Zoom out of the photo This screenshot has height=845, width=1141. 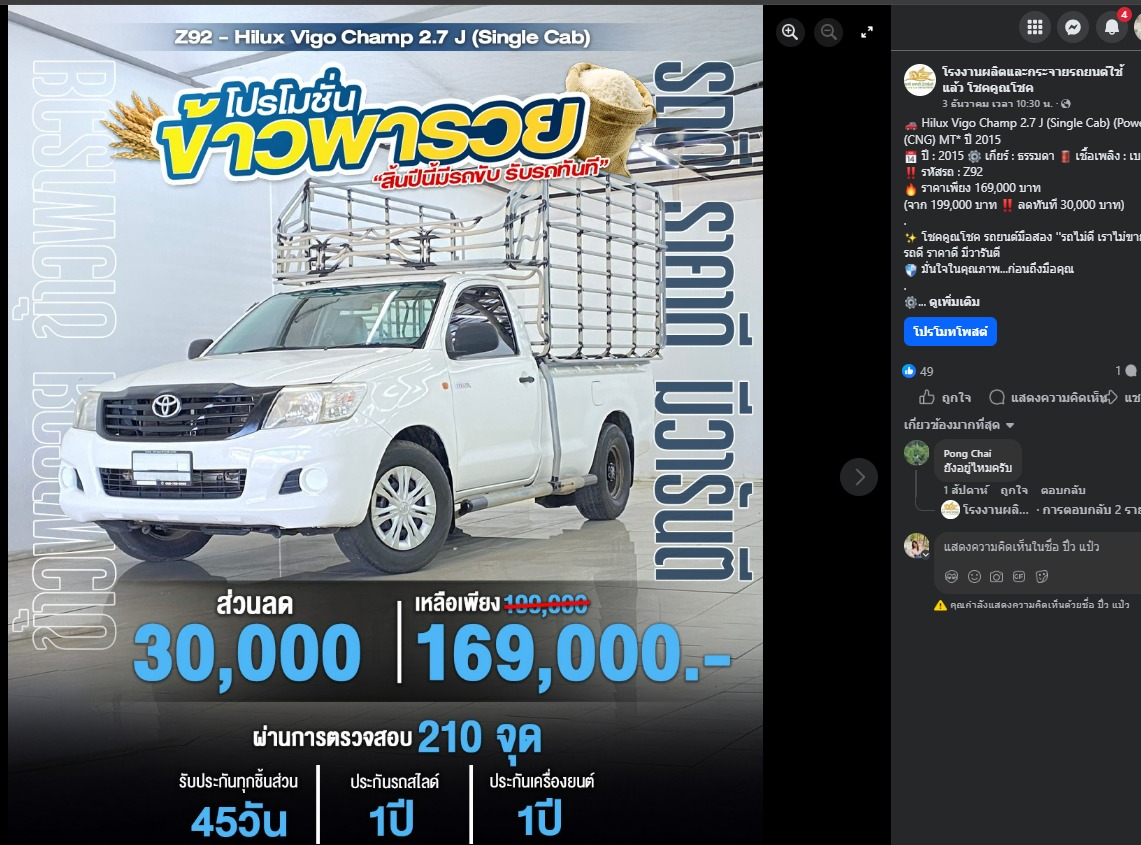[828, 31]
